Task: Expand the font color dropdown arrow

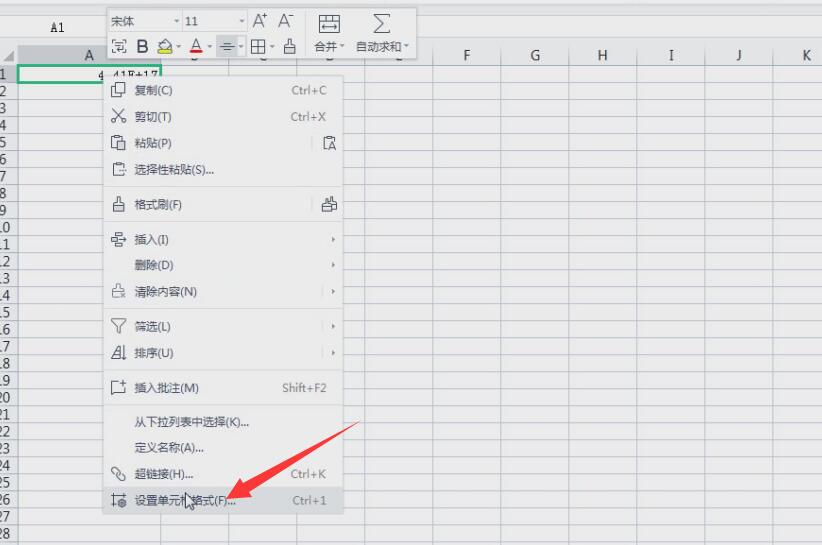Action: (208, 47)
